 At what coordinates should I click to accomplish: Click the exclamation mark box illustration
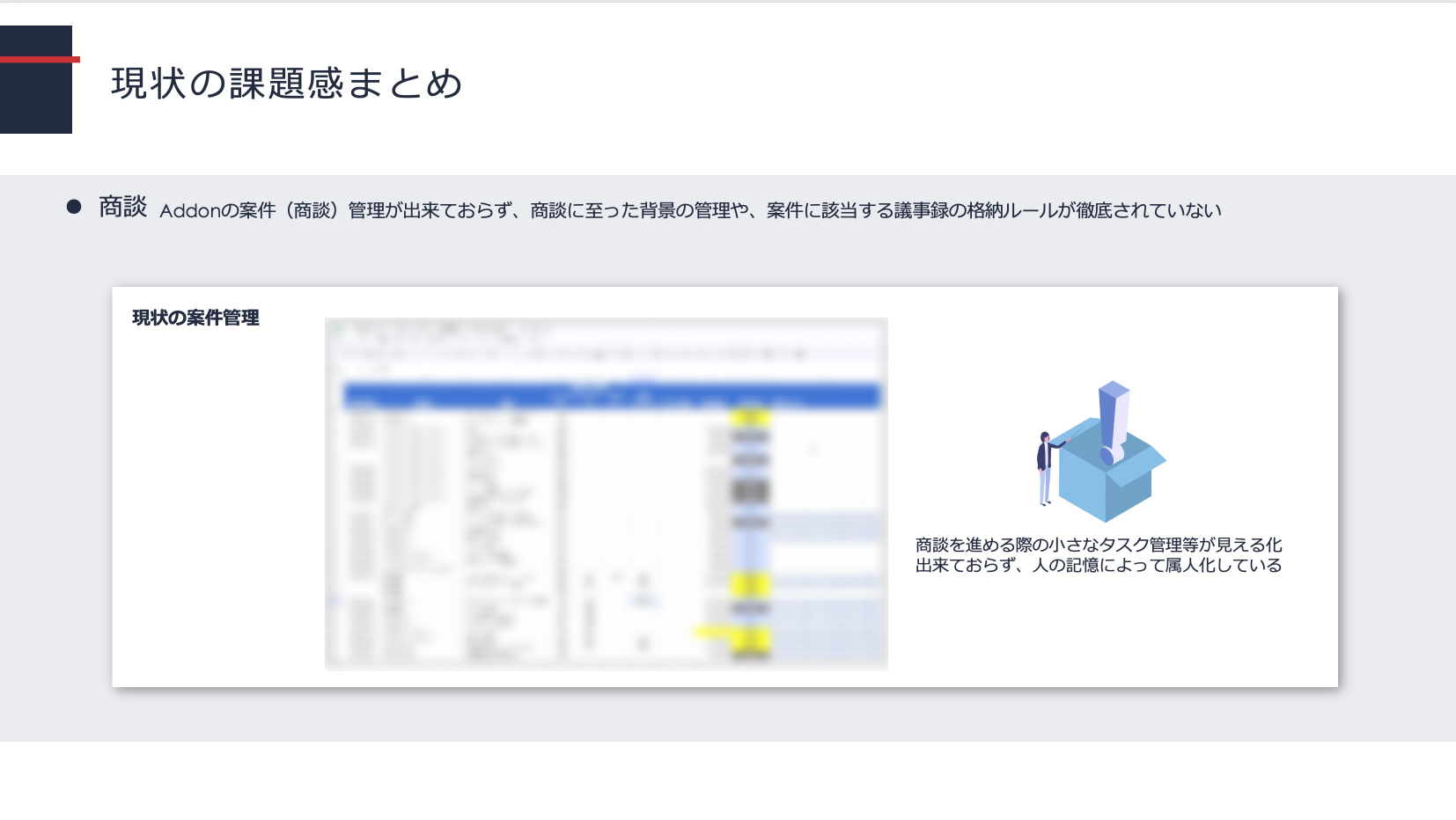(x=1101, y=451)
